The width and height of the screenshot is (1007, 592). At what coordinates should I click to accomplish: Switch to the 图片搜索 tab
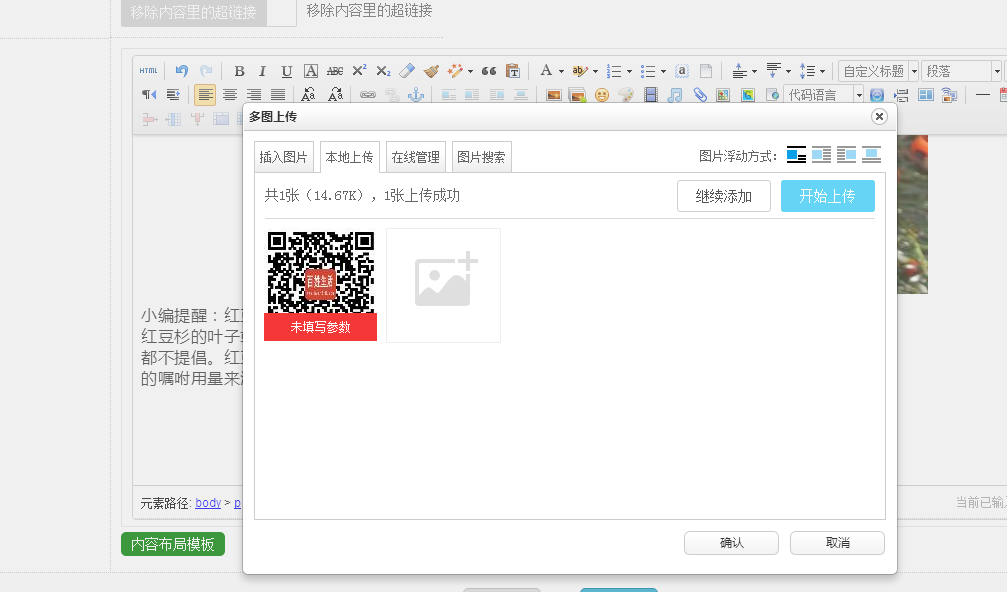coord(481,157)
